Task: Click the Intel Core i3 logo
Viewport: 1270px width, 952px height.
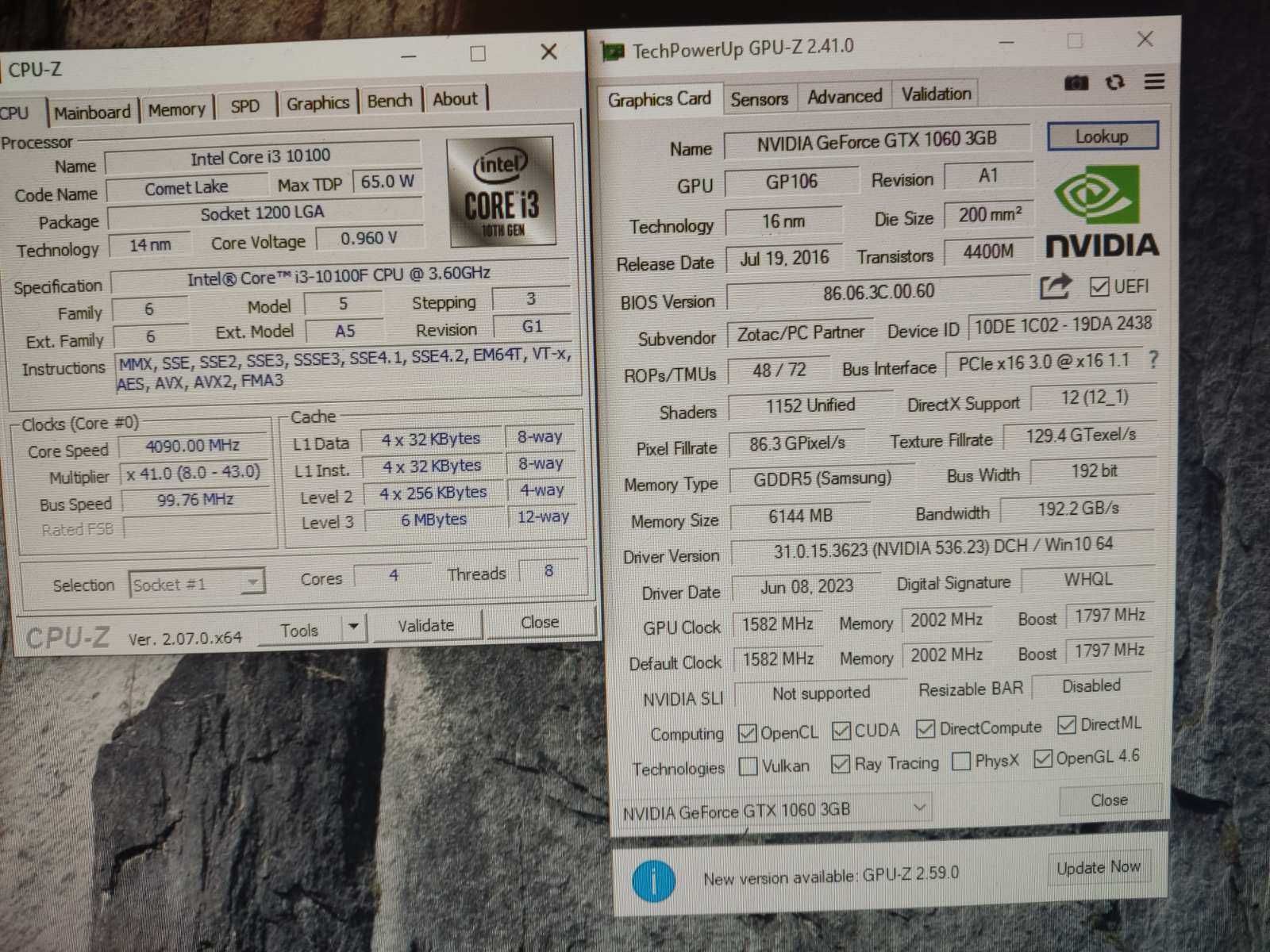Action: click(x=501, y=191)
